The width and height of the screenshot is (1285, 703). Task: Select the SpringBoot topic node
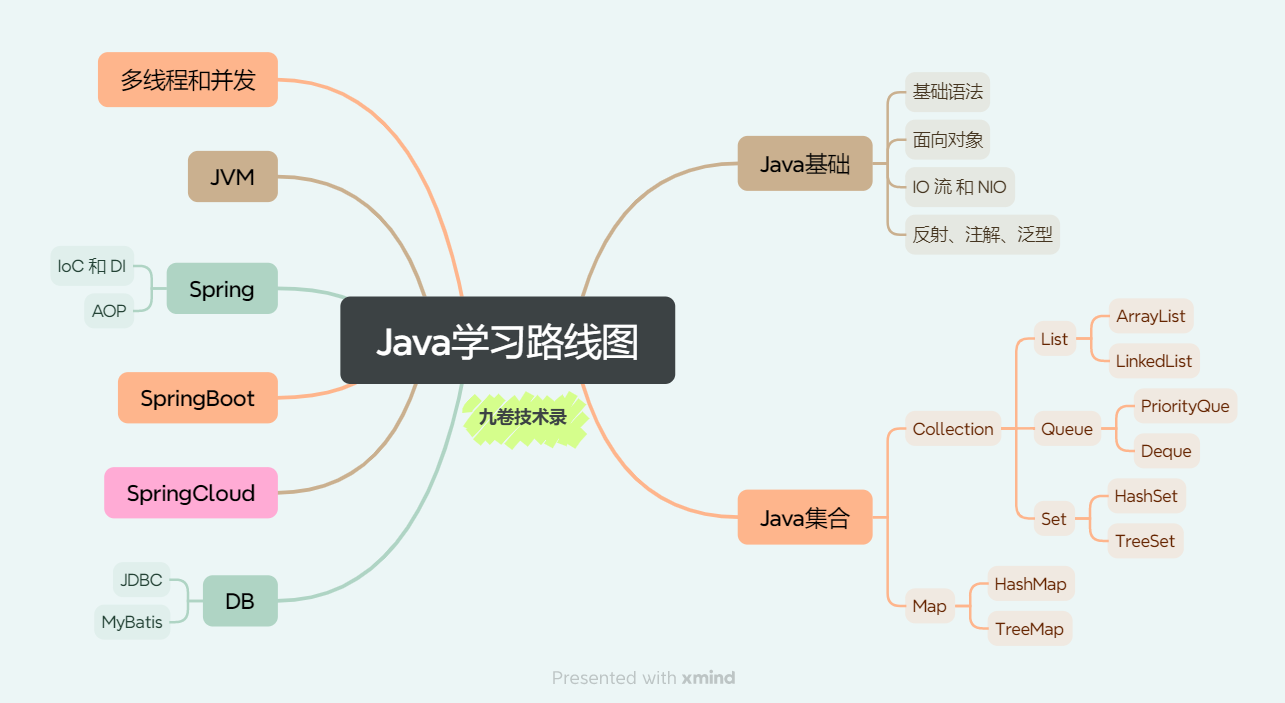click(198, 398)
